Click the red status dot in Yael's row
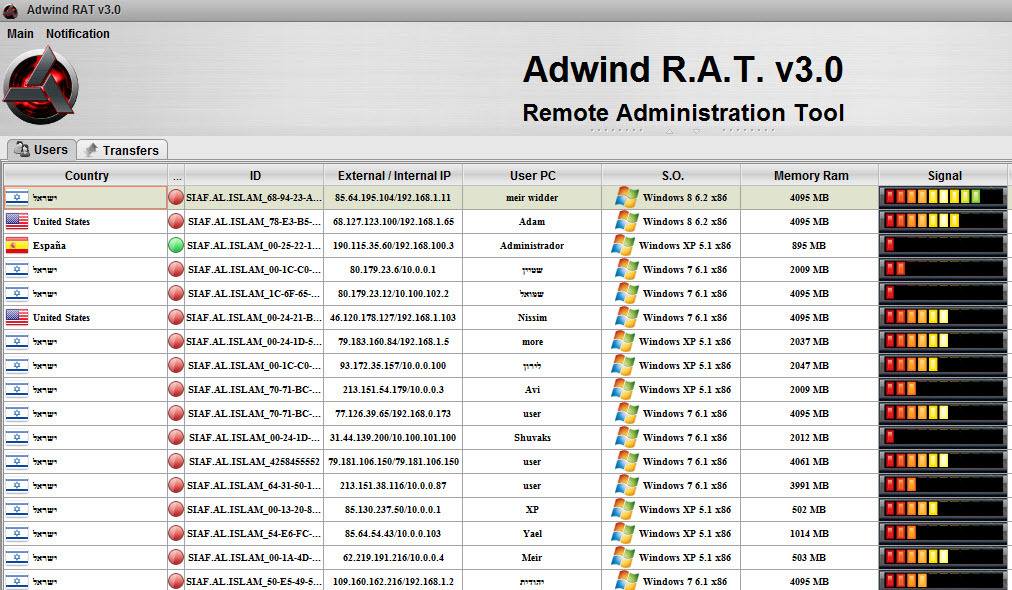The height and width of the screenshot is (590, 1012). tap(176, 533)
